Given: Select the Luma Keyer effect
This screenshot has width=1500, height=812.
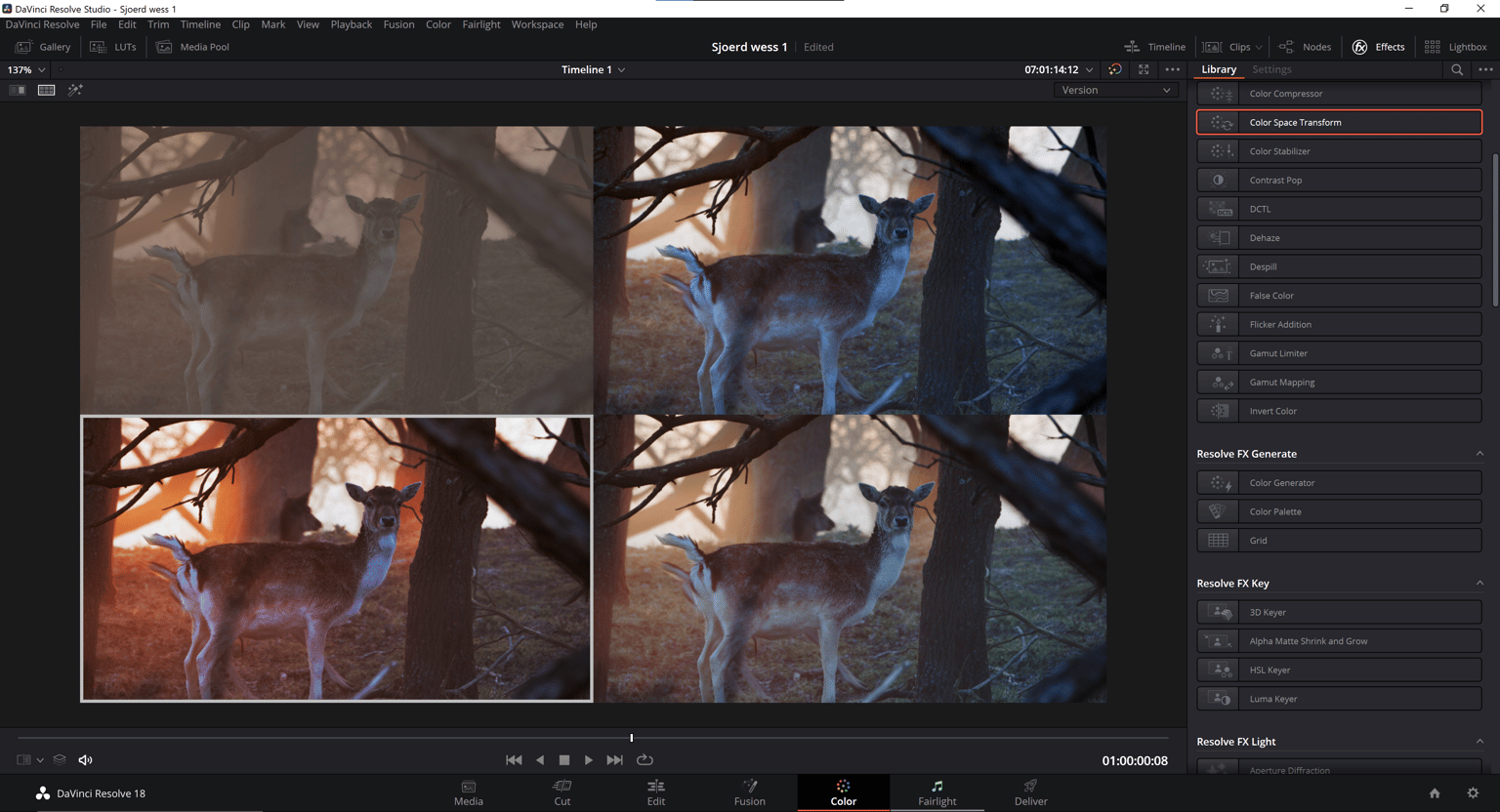Looking at the screenshot, I should tap(1339, 699).
